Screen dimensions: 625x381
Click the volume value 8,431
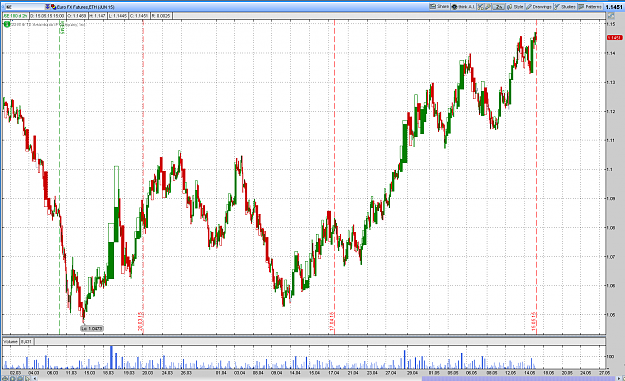pyautogui.click(x=26, y=342)
